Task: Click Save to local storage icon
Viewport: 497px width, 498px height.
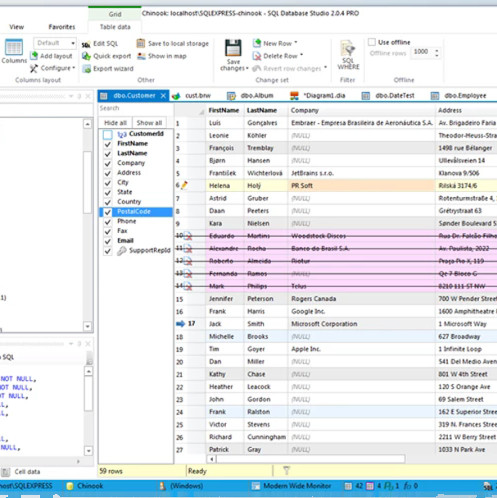Action: pos(141,43)
